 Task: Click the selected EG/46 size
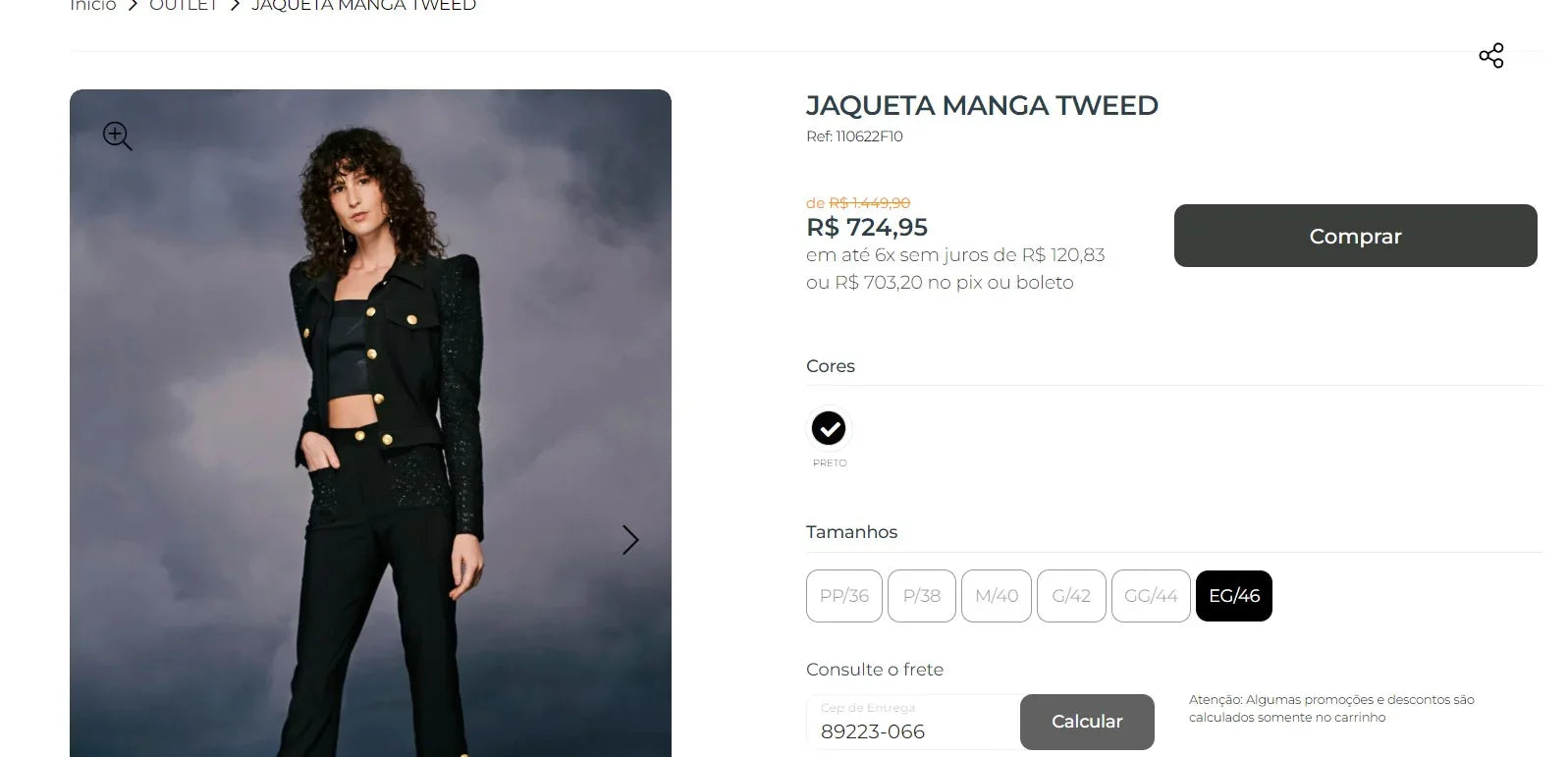(x=1234, y=596)
